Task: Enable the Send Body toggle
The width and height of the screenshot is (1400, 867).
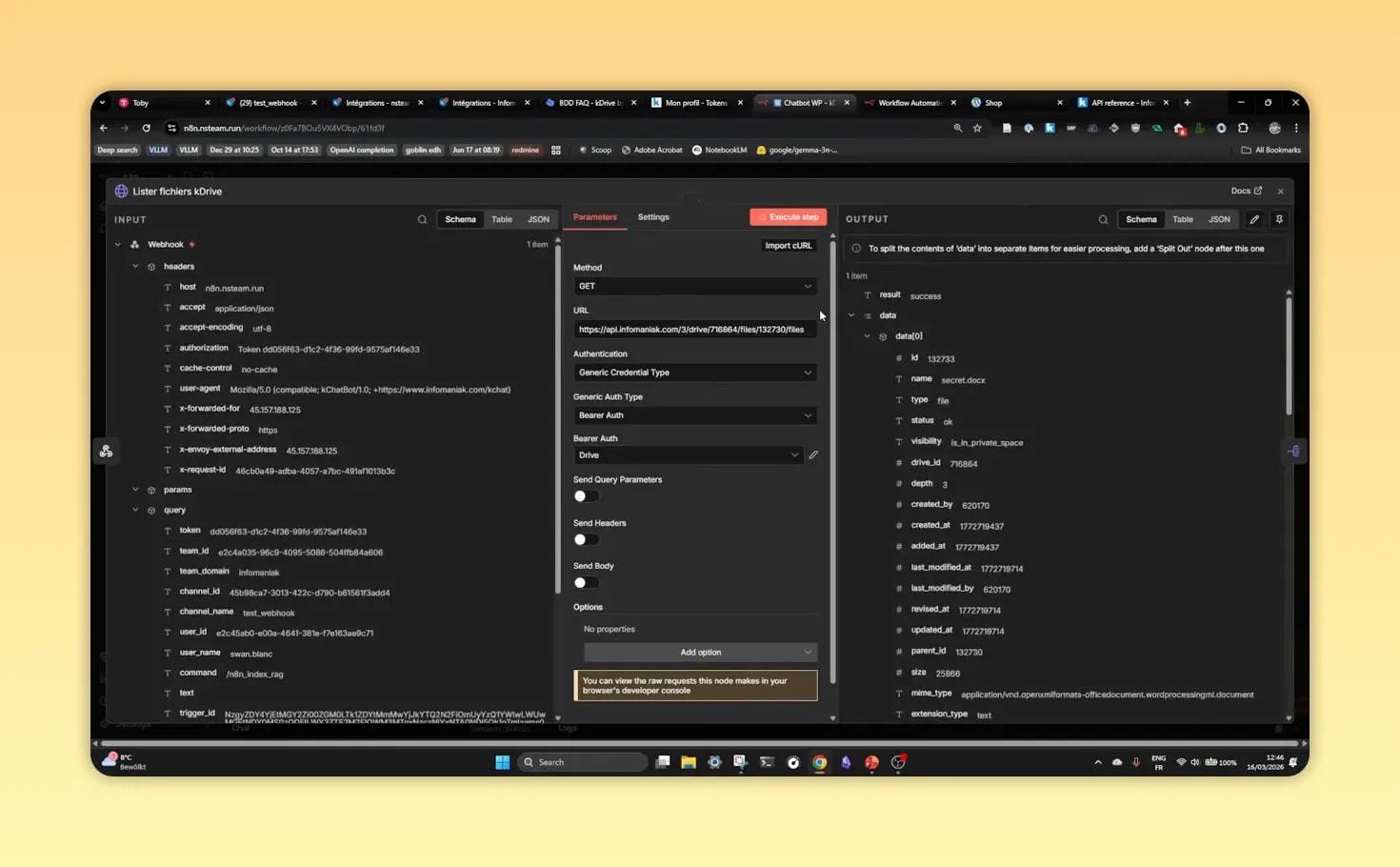Action: pos(585,582)
